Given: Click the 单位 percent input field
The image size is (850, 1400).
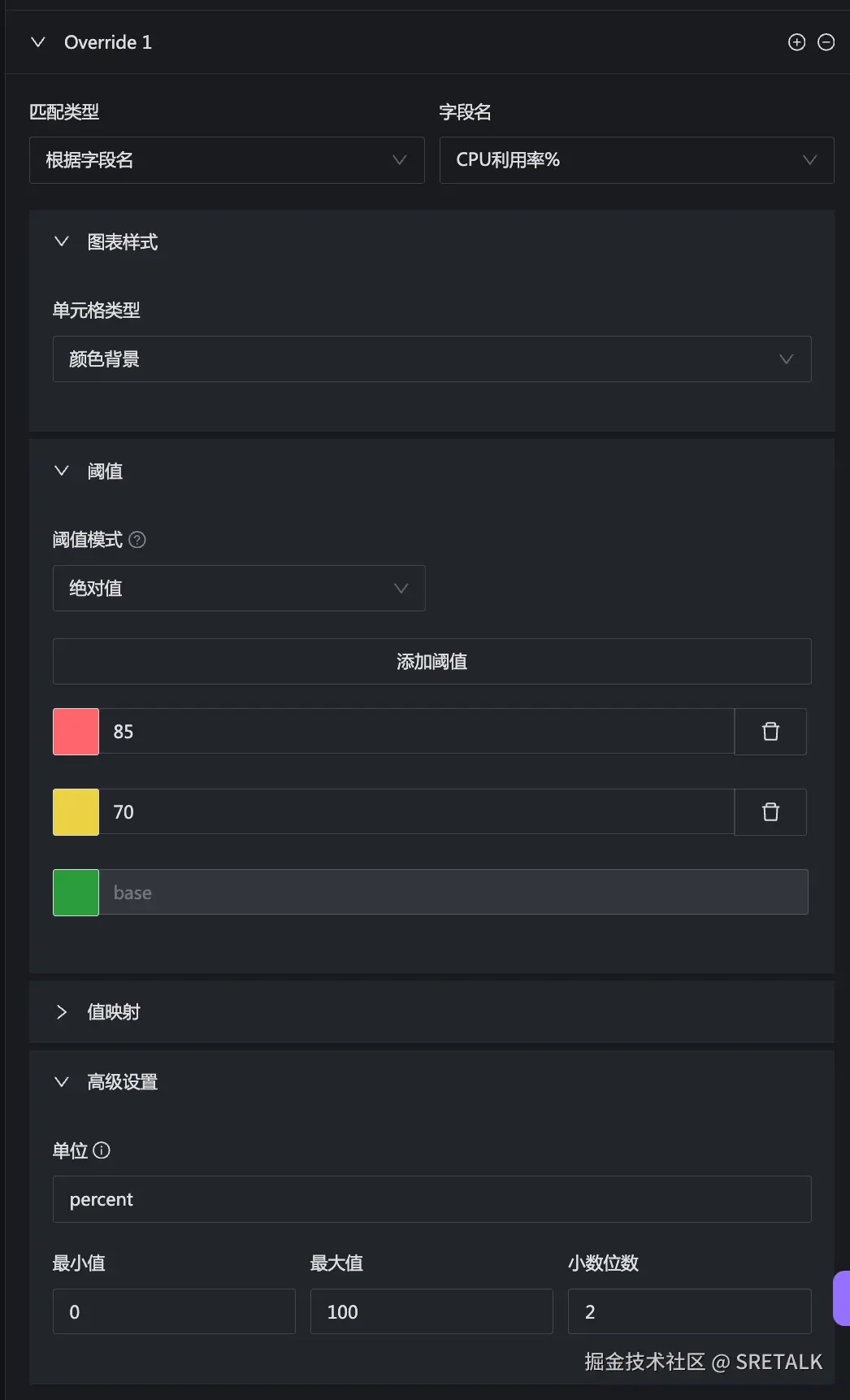Looking at the screenshot, I should 432,1199.
